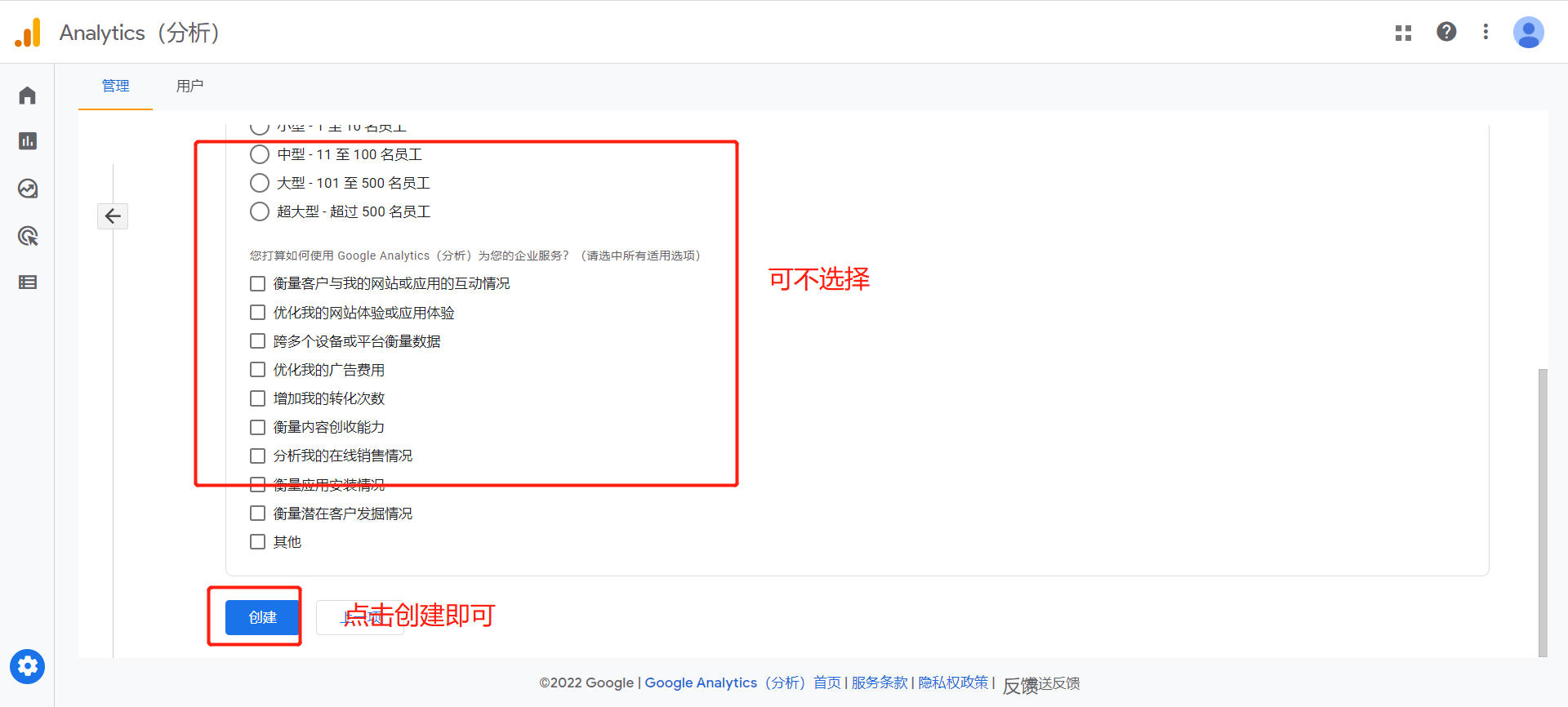Screen dimensions: 1568x707
Task: Select 中型 - 11 至 100 名员工 radio button
Action: (260, 154)
